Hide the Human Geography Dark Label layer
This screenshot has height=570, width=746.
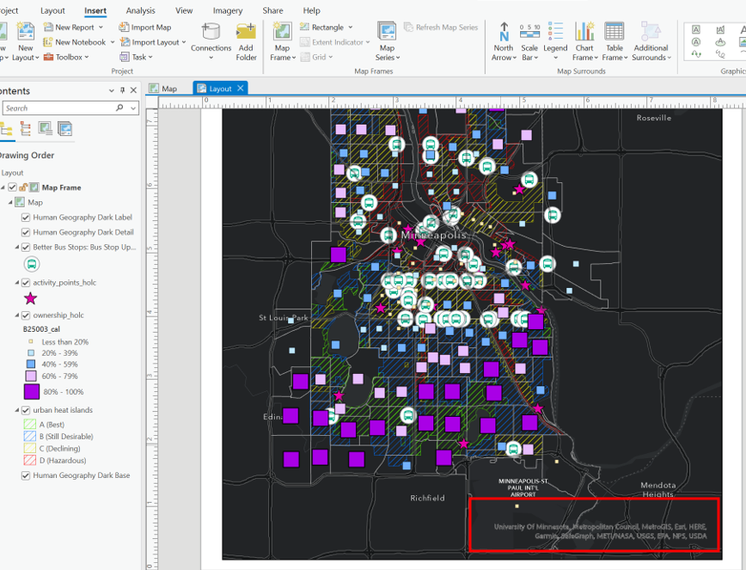(26, 217)
